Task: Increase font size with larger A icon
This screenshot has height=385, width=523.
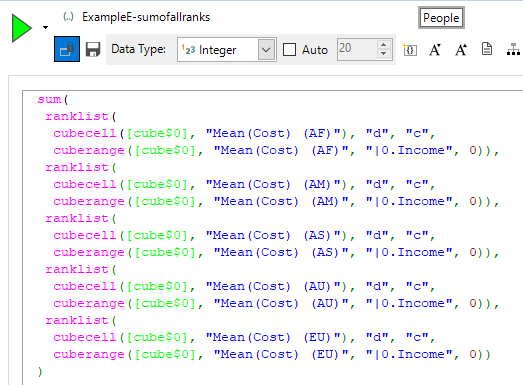Action: (461, 50)
